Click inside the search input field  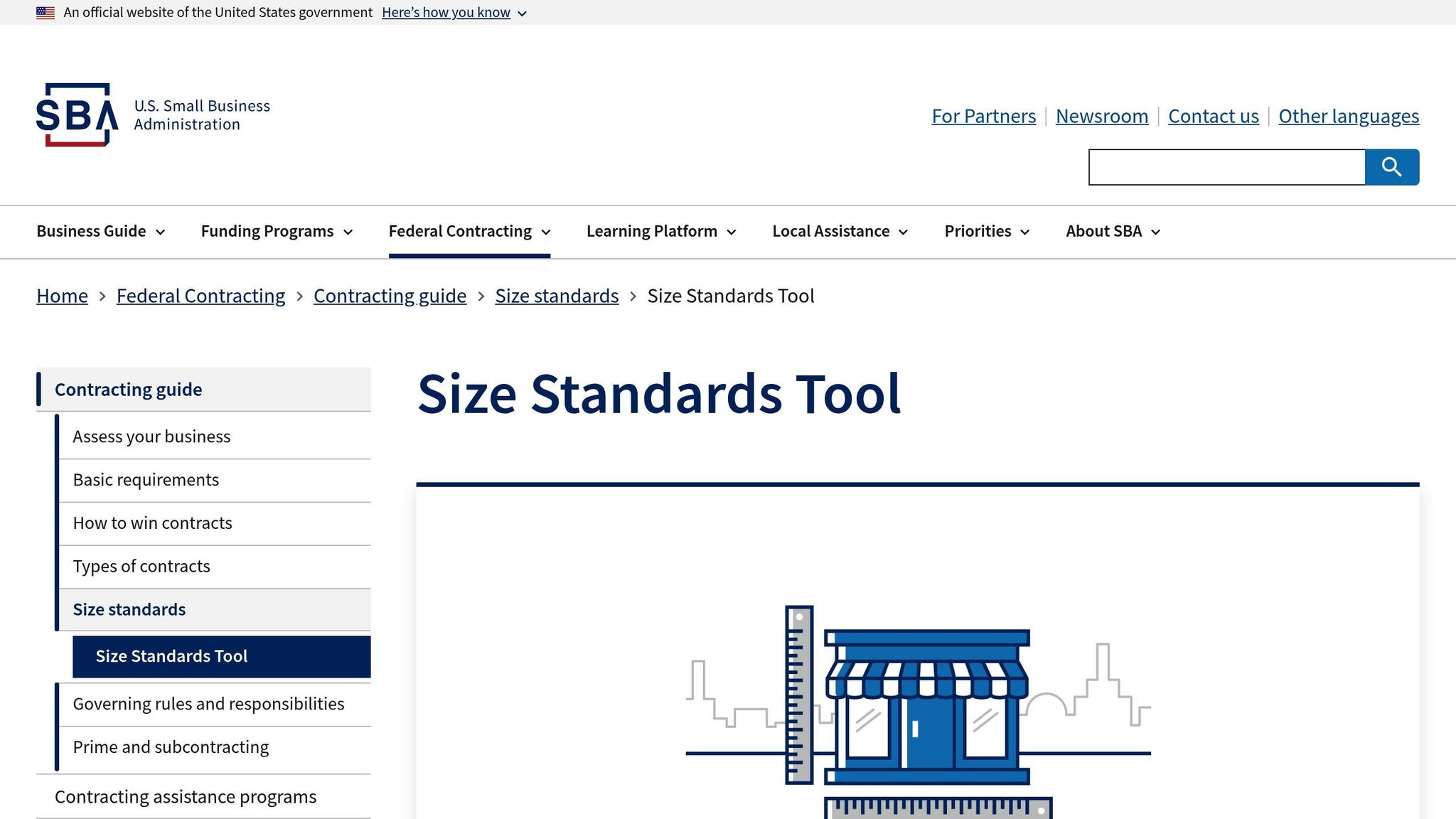(1226, 167)
